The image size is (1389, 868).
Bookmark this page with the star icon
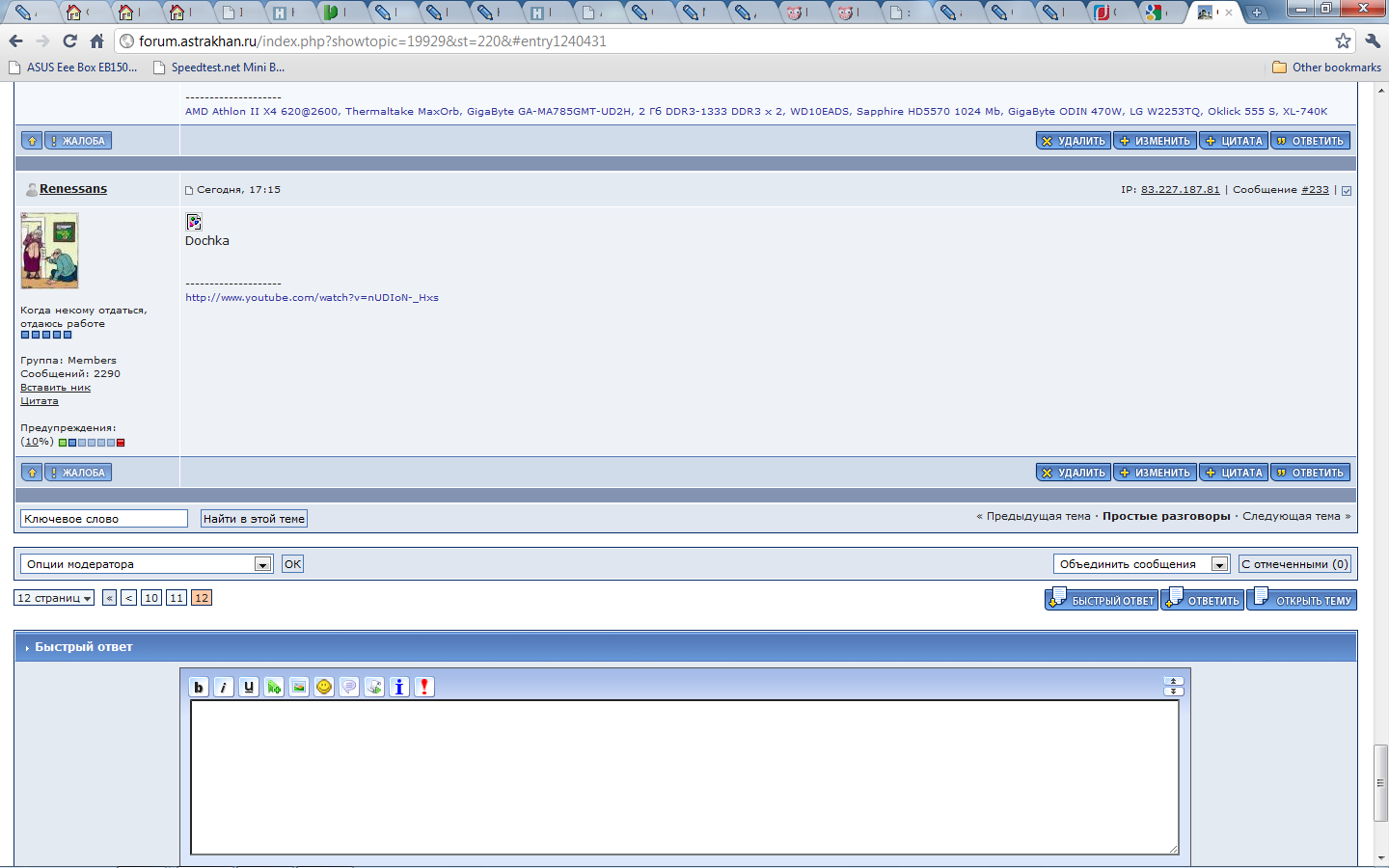1343,41
